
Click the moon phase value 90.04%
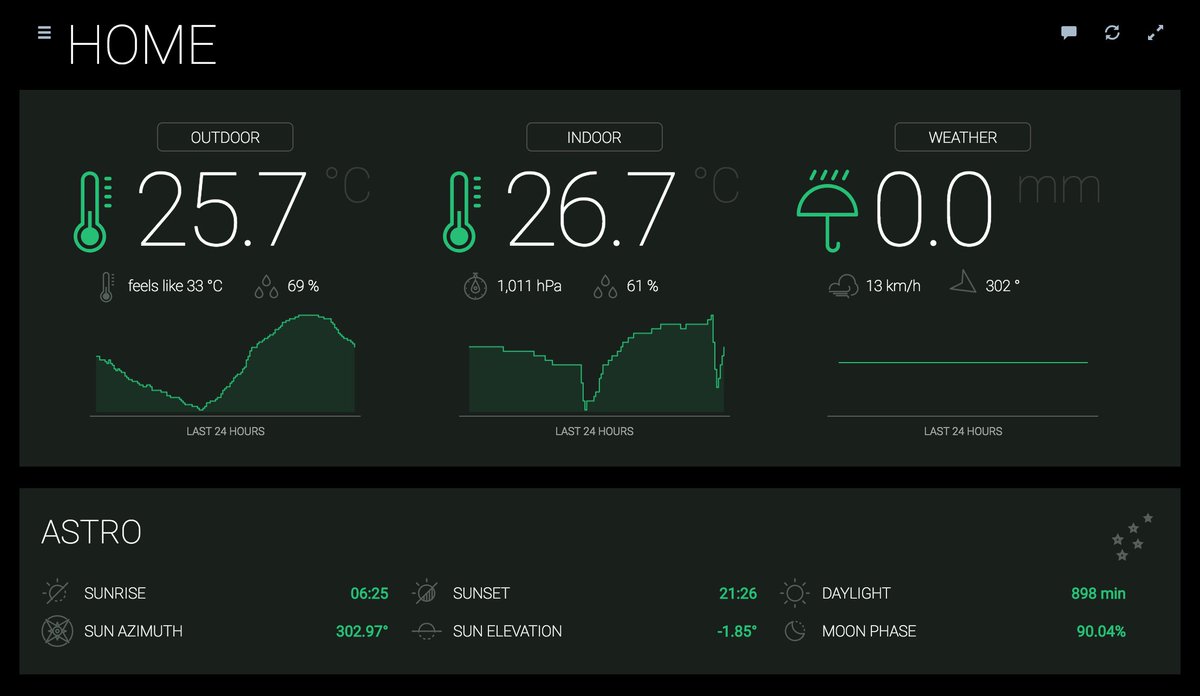(1100, 631)
